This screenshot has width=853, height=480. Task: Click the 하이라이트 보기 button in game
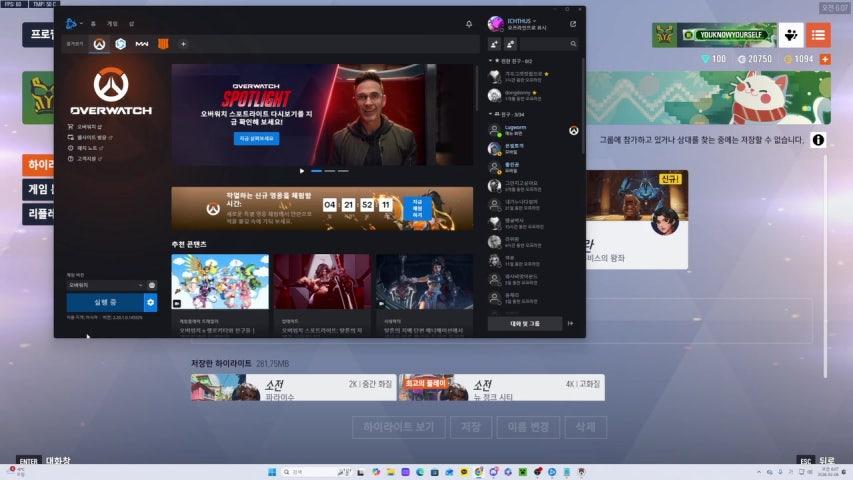[399, 427]
